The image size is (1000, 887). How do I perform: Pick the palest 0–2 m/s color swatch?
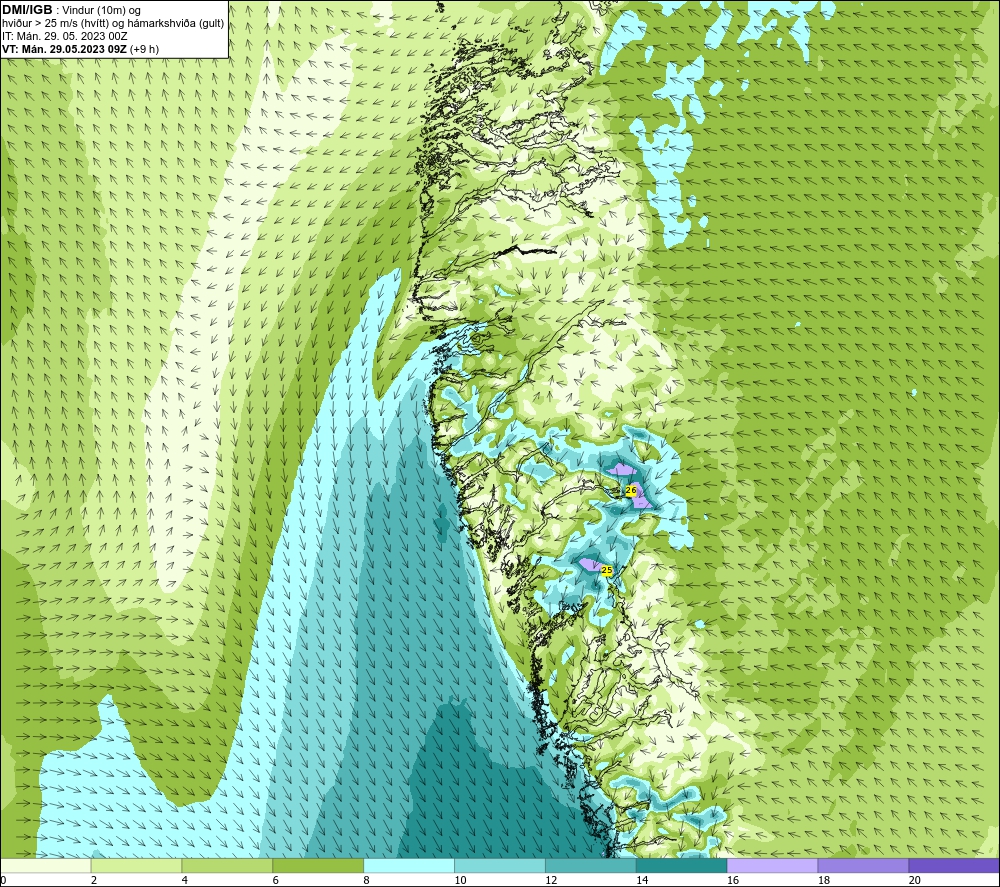click(x=45, y=865)
